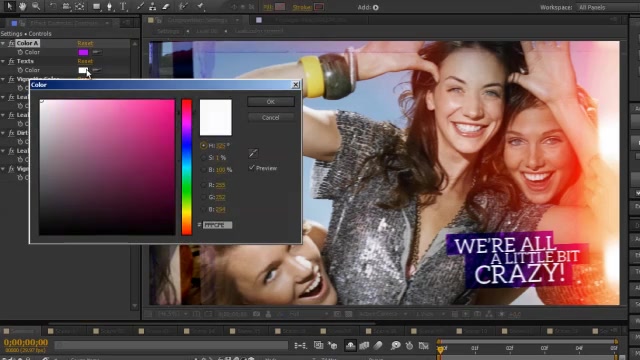640x360 pixels.
Task: Select the G green radio button
Action: click(203, 197)
